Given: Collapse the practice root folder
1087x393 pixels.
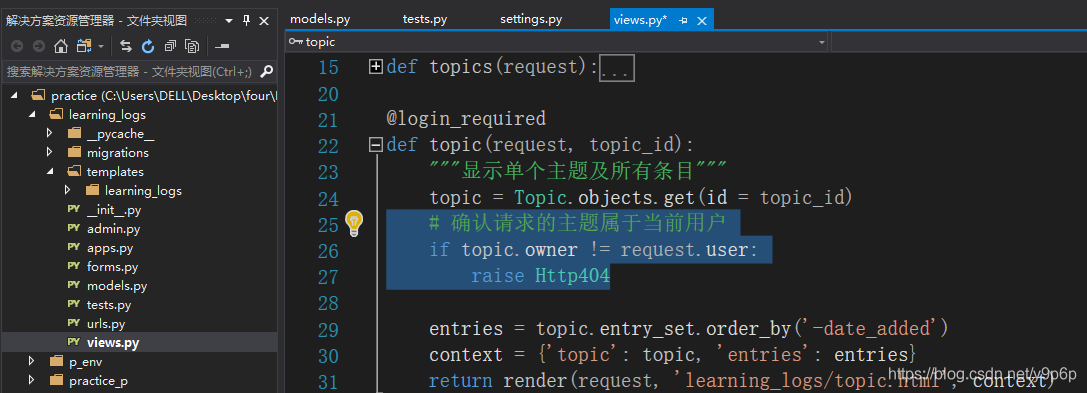Looking at the screenshot, I should point(15,95).
